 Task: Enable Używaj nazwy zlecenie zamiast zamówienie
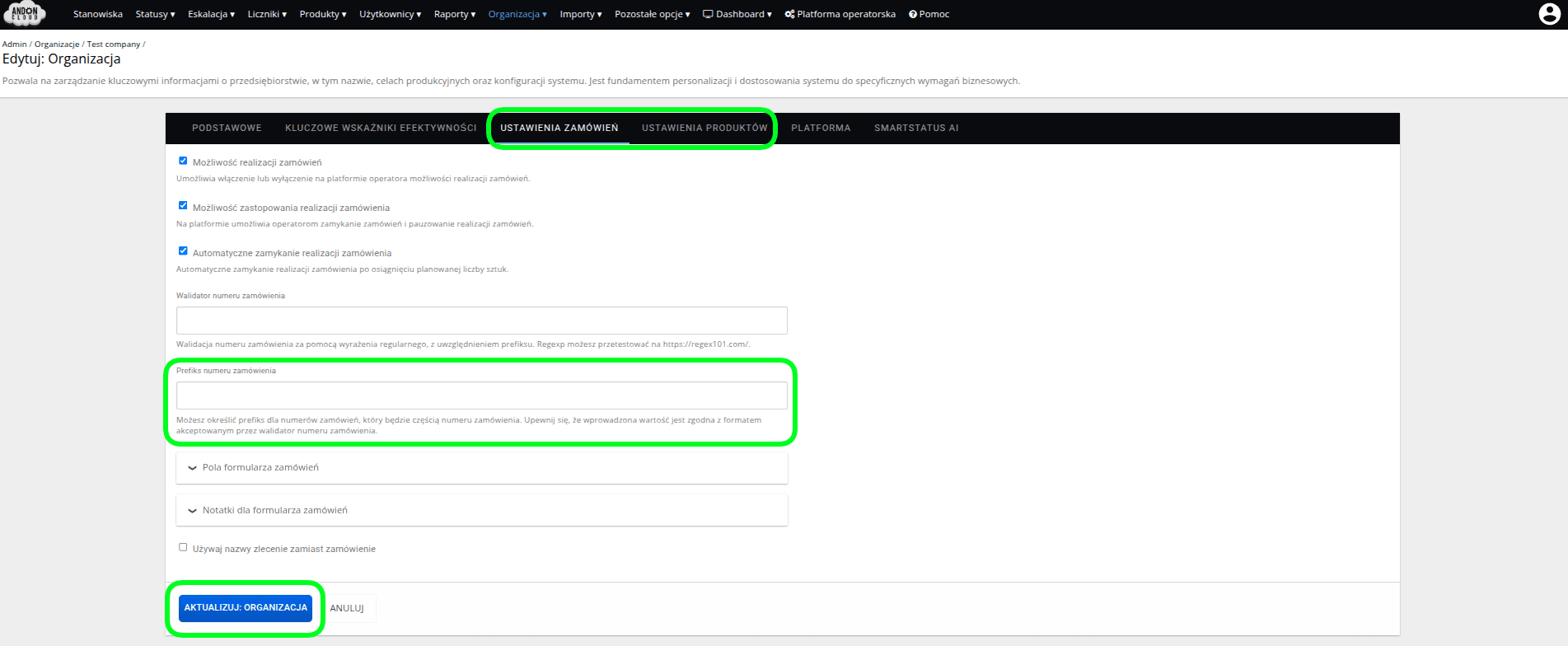(x=183, y=547)
